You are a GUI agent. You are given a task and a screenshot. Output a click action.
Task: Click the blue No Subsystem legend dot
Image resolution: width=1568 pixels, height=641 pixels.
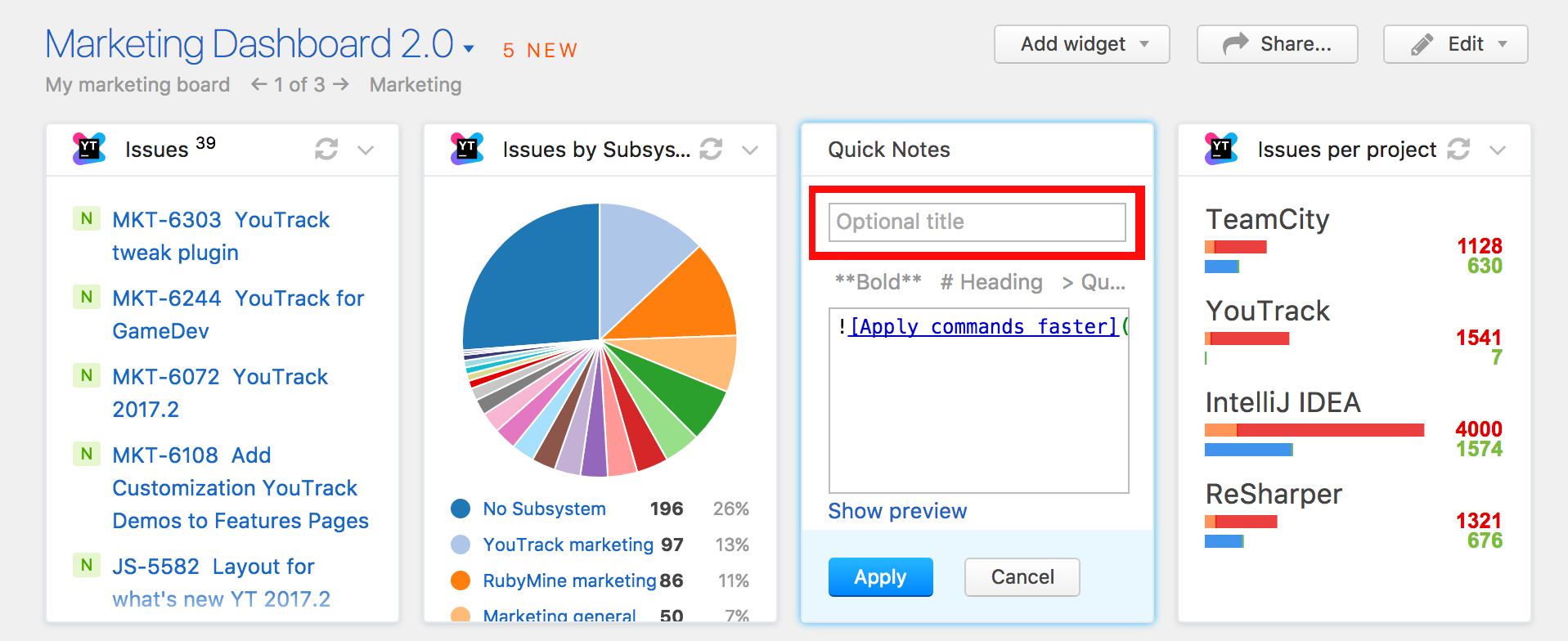coord(461,509)
